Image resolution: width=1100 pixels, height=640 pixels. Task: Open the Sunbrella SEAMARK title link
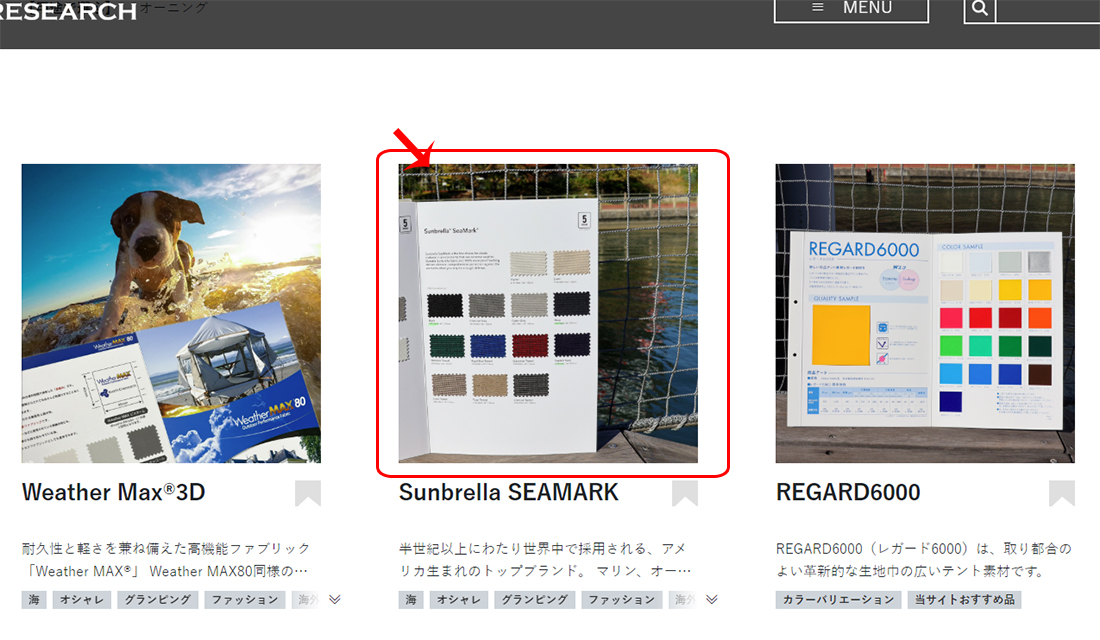click(x=509, y=493)
